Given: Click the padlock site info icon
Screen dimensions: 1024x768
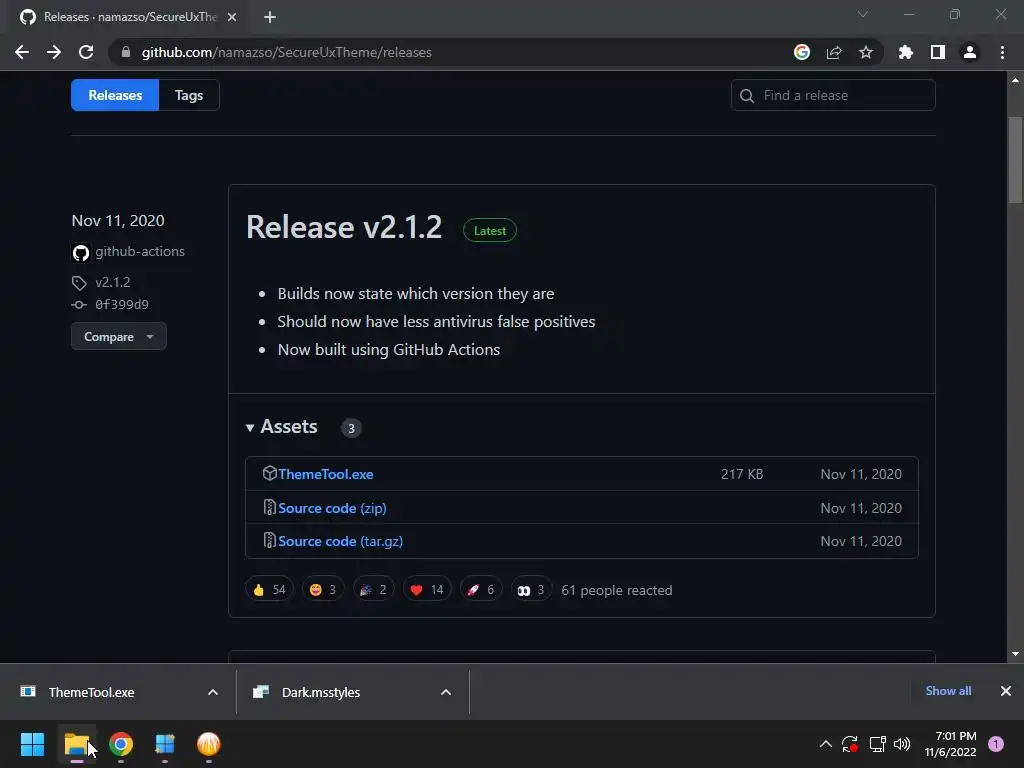Looking at the screenshot, I should click(126, 52).
